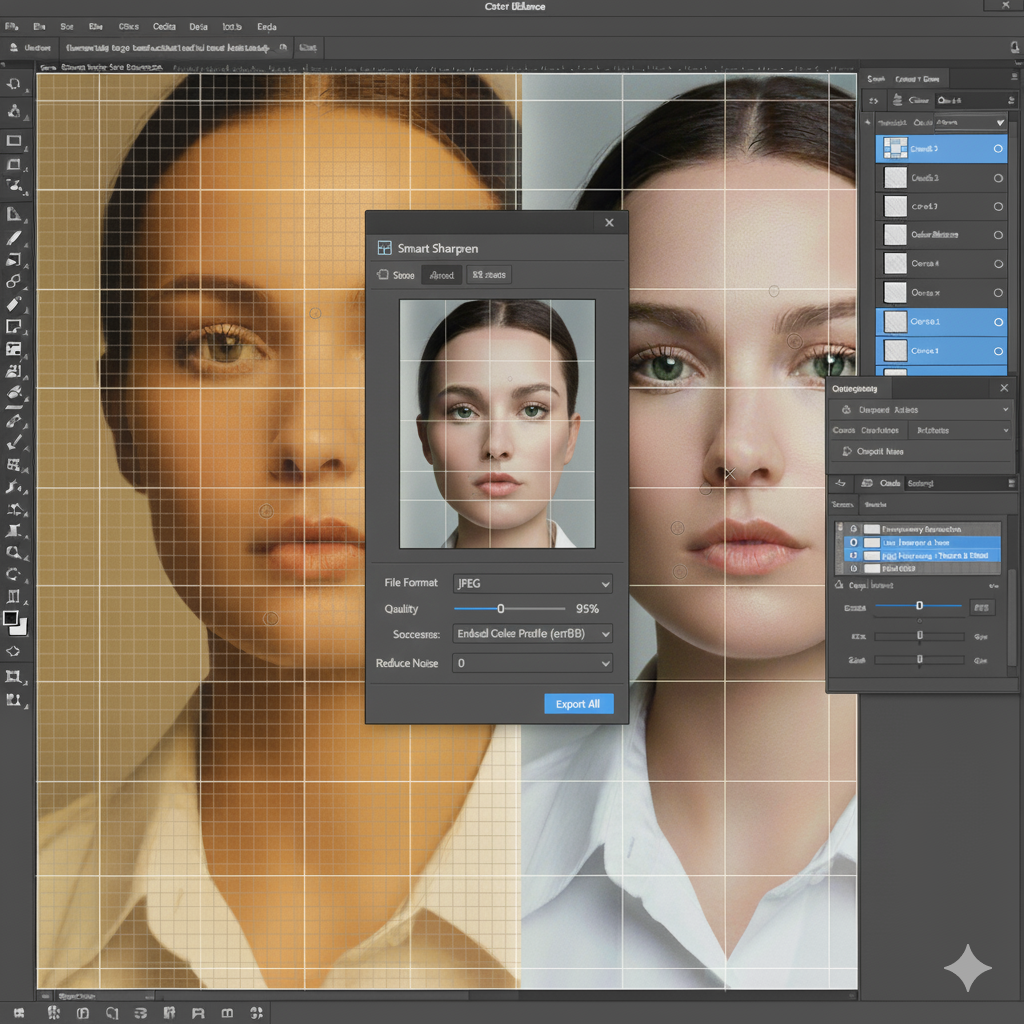Switch to the middle tab in Smart Sharpen

441,275
